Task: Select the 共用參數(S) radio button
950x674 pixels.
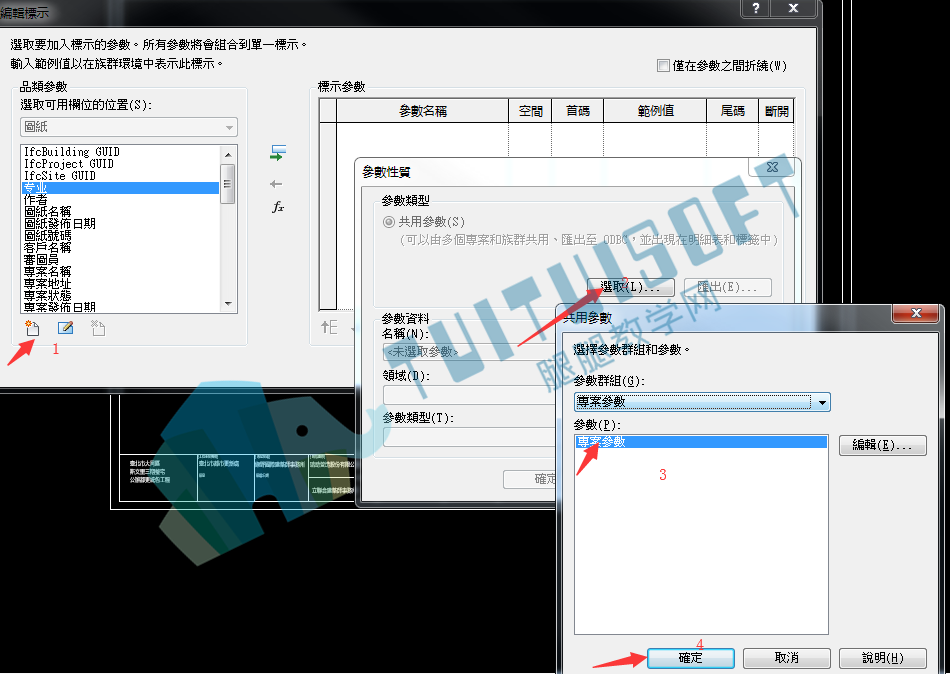Action: 389,222
